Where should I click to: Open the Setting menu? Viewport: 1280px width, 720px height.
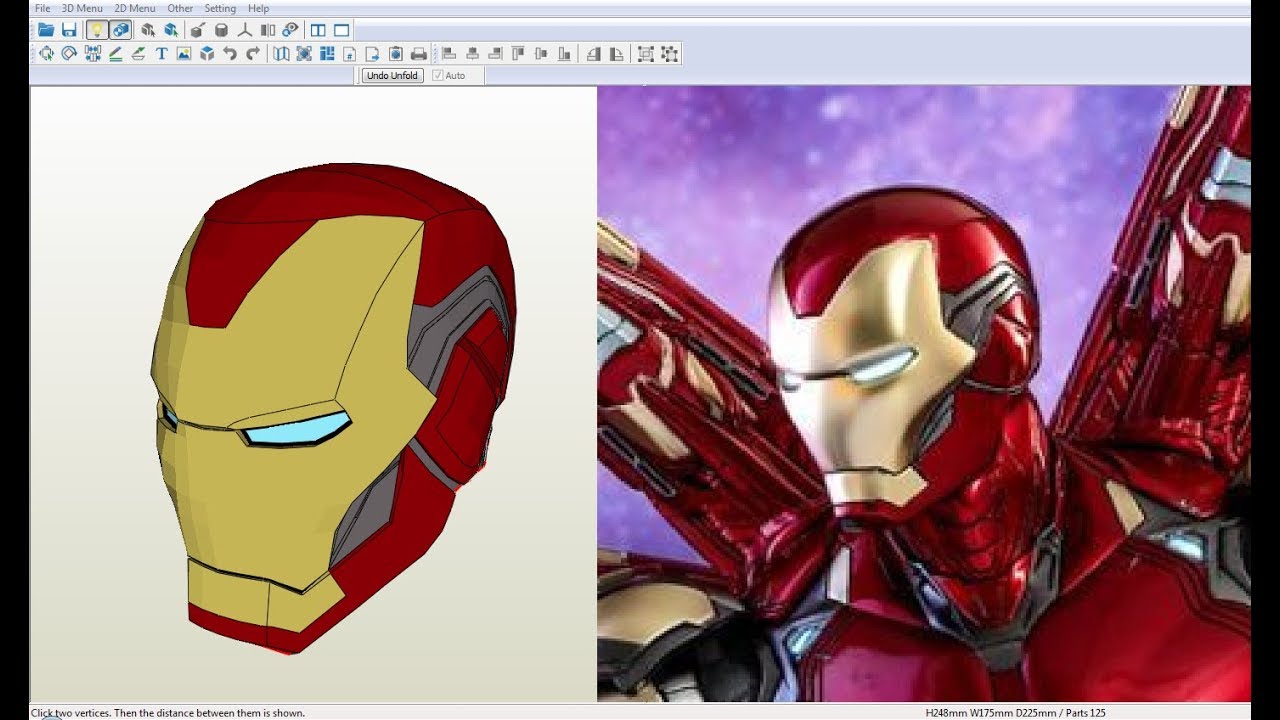[220, 8]
